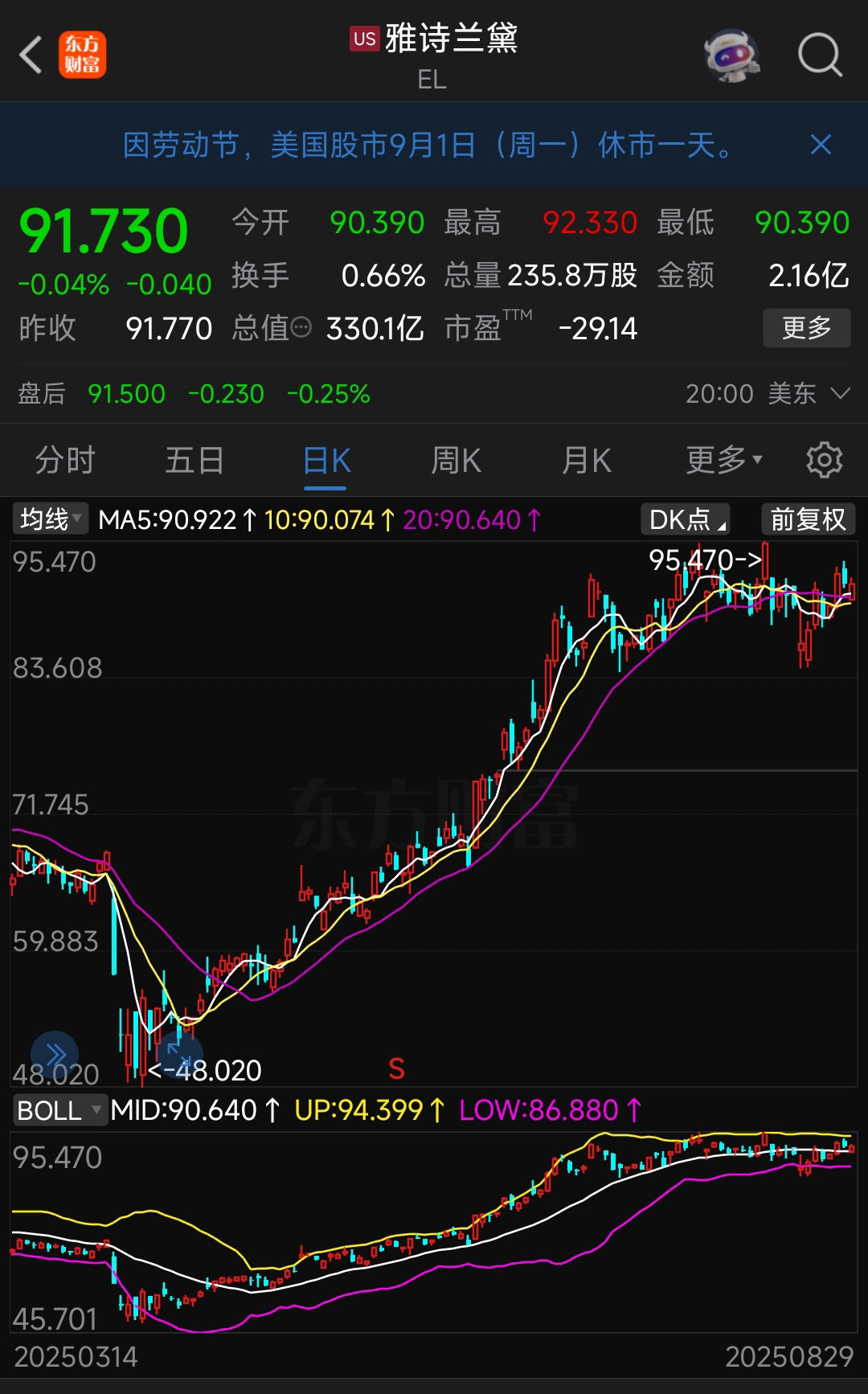Select the 日K chart tab

(326, 461)
